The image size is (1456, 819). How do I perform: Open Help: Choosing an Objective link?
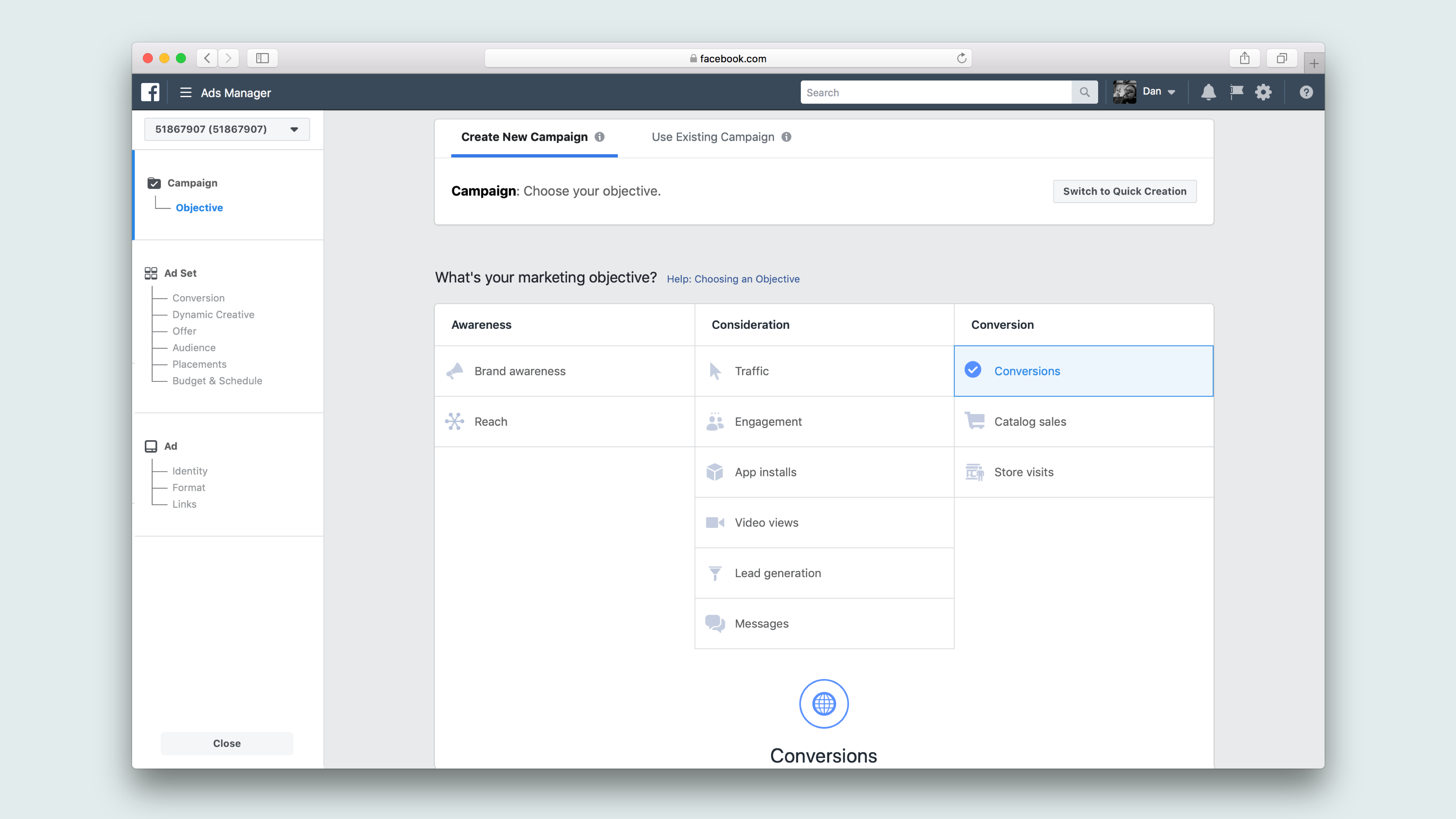(x=733, y=279)
